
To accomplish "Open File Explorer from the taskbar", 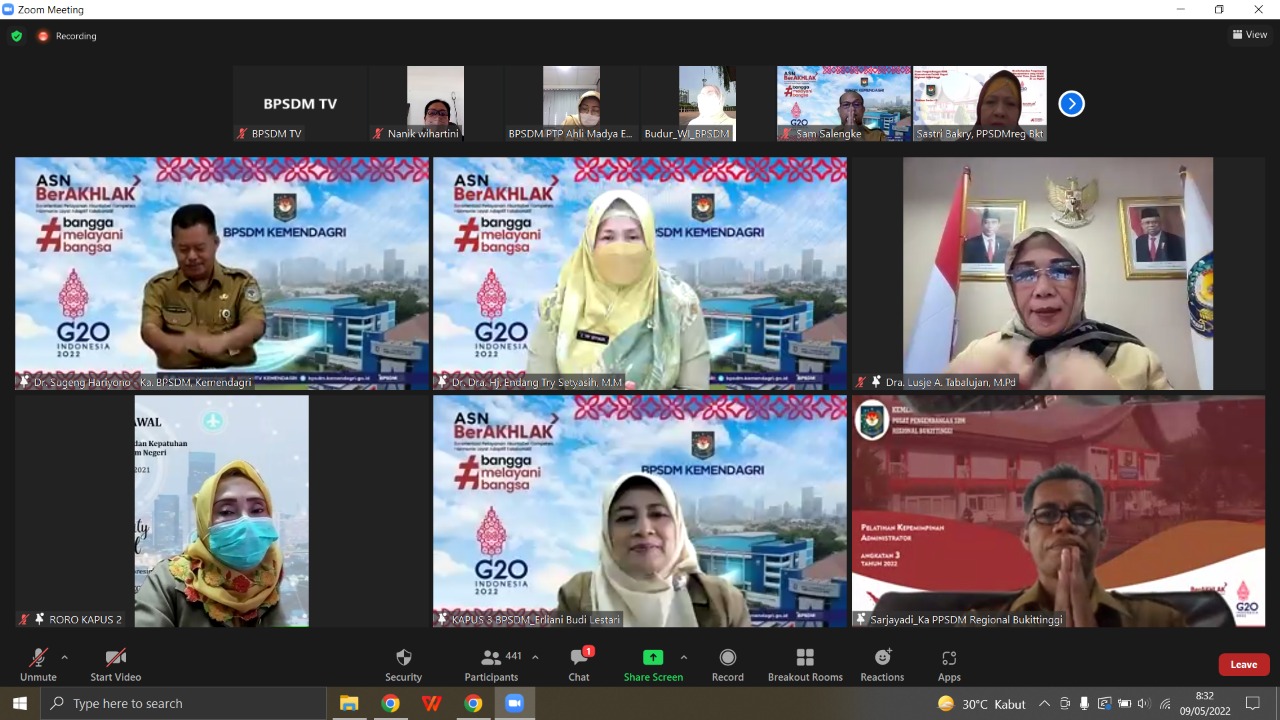I will point(349,703).
